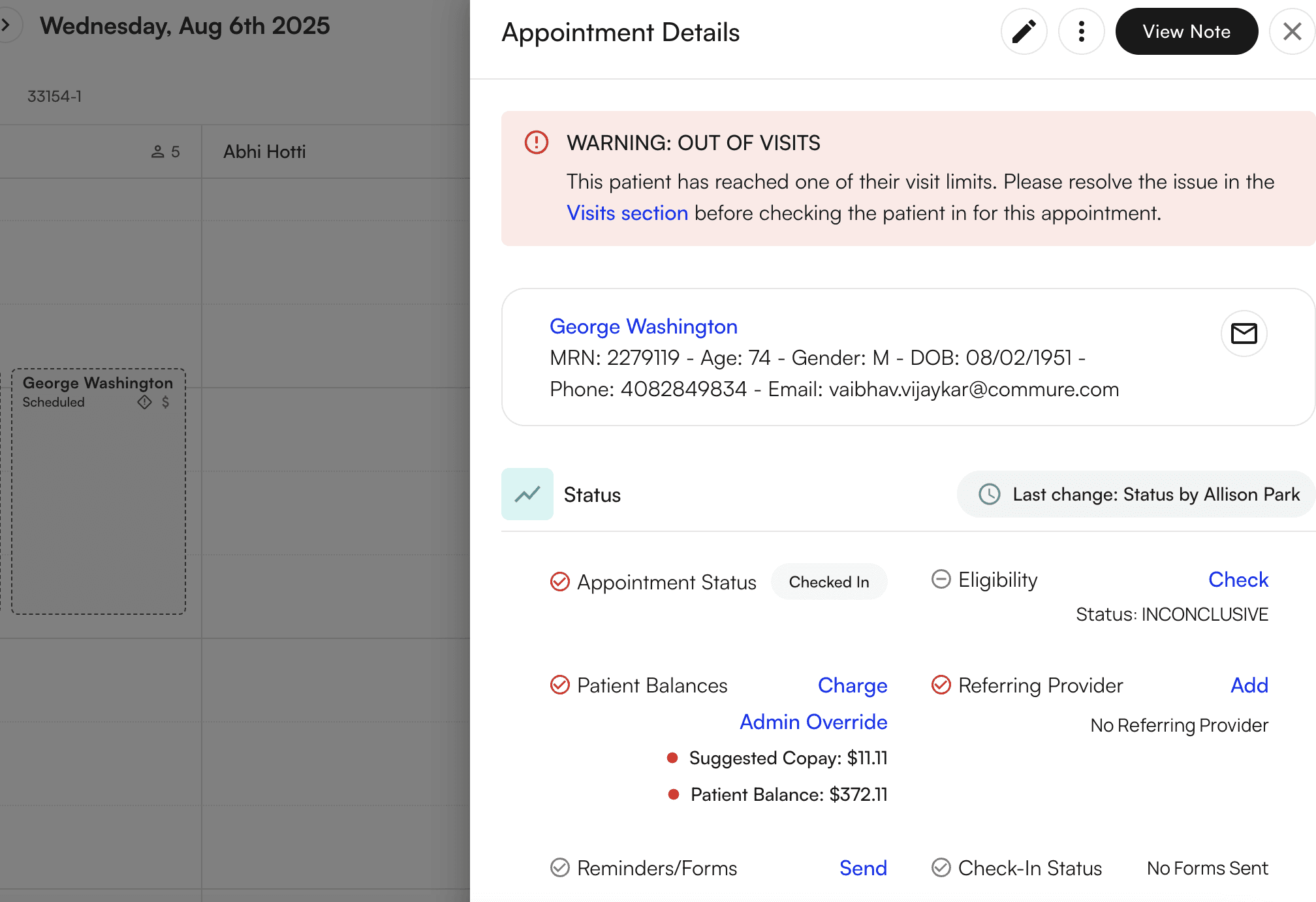Screen dimensions: 1316x902
Task: Click the red warning icon in the banner
Action: [x=535, y=142]
